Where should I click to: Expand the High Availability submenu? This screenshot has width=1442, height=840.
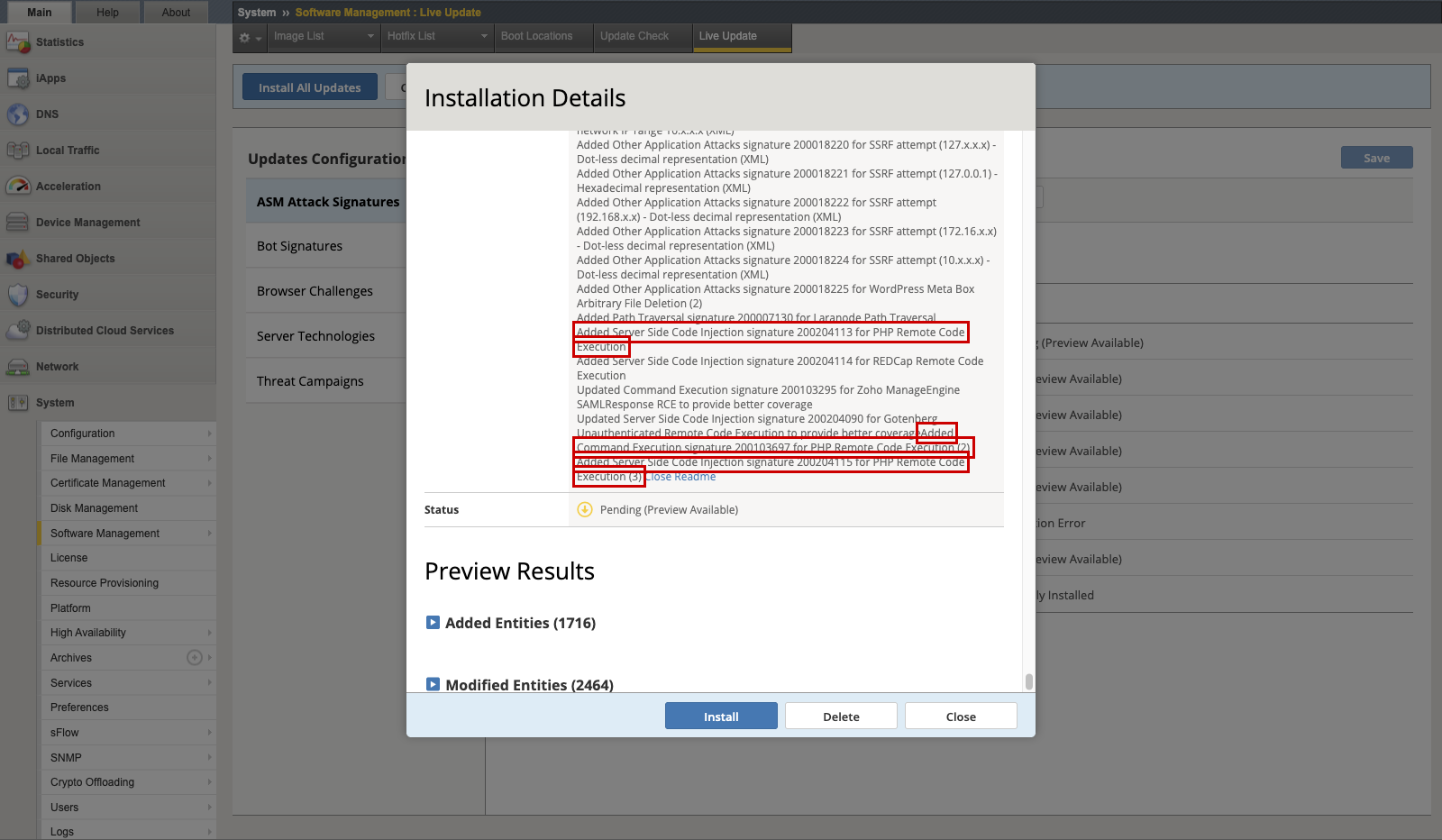pos(129,633)
